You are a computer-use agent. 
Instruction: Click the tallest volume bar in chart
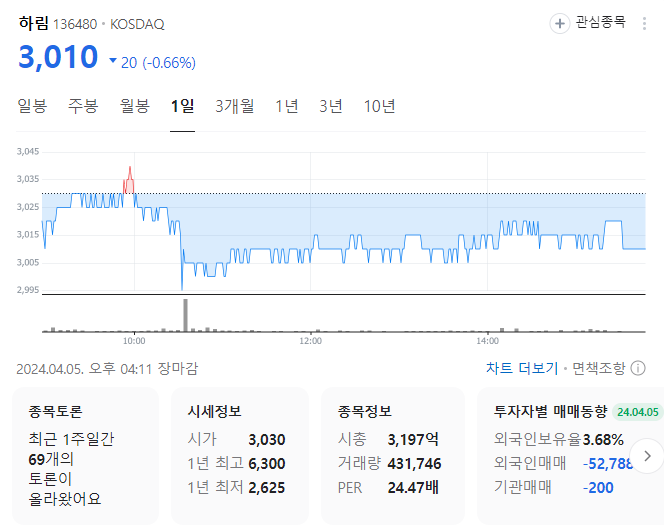(185, 315)
